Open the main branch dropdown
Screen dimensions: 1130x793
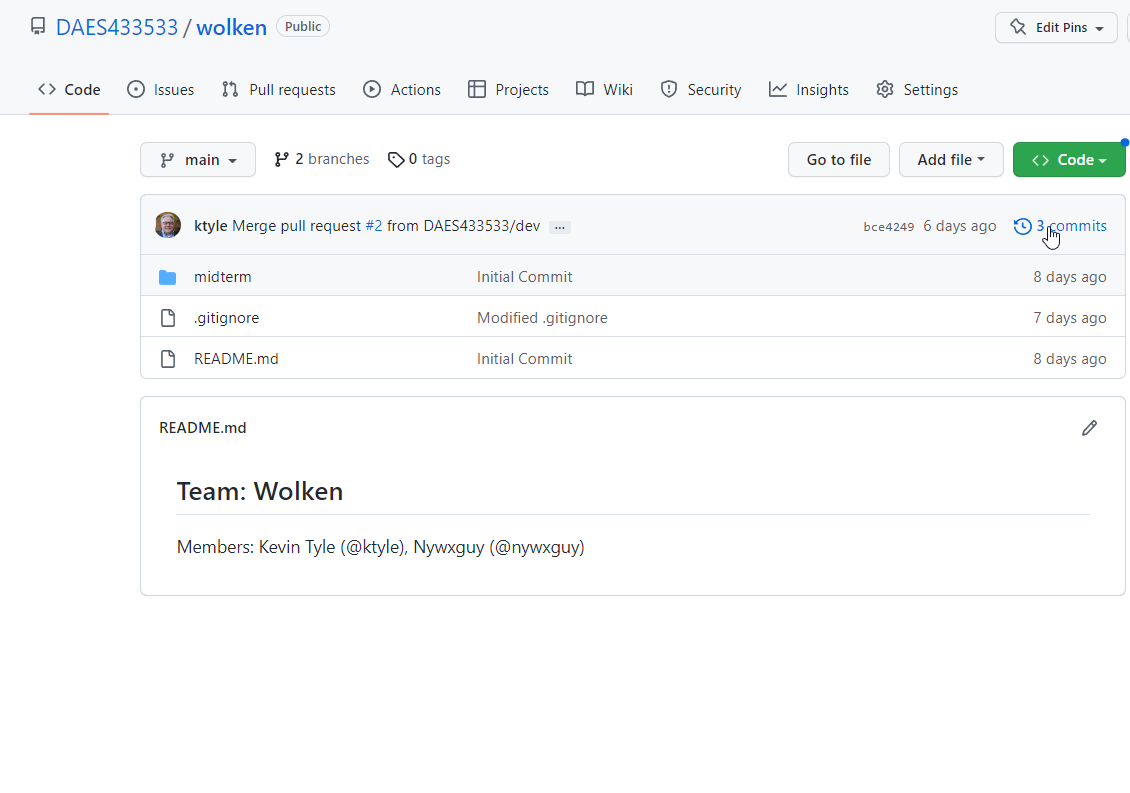click(x=198, y=160)
